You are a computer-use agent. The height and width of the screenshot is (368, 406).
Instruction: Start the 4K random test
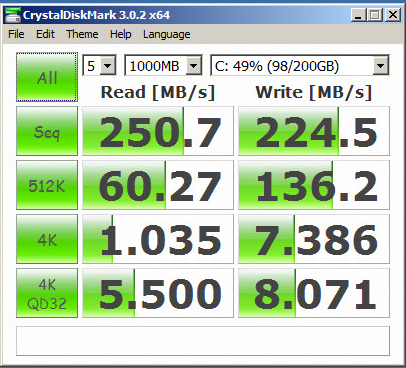[47, 239]
